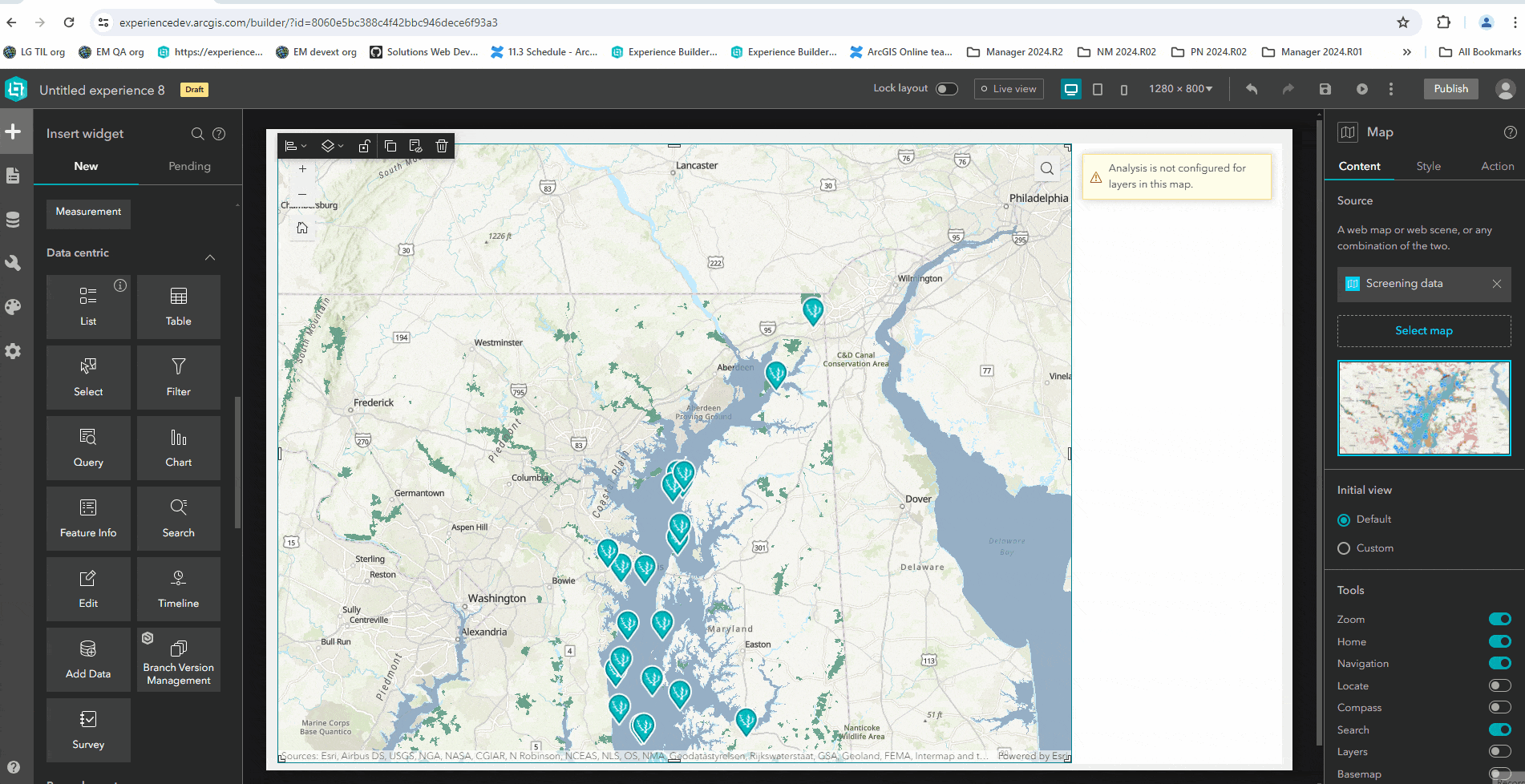Screen dimensions: 1525x784
Task: Expand the align dropdown in widget toolbar
Action: pyautogui.click(x=296, y=146)
